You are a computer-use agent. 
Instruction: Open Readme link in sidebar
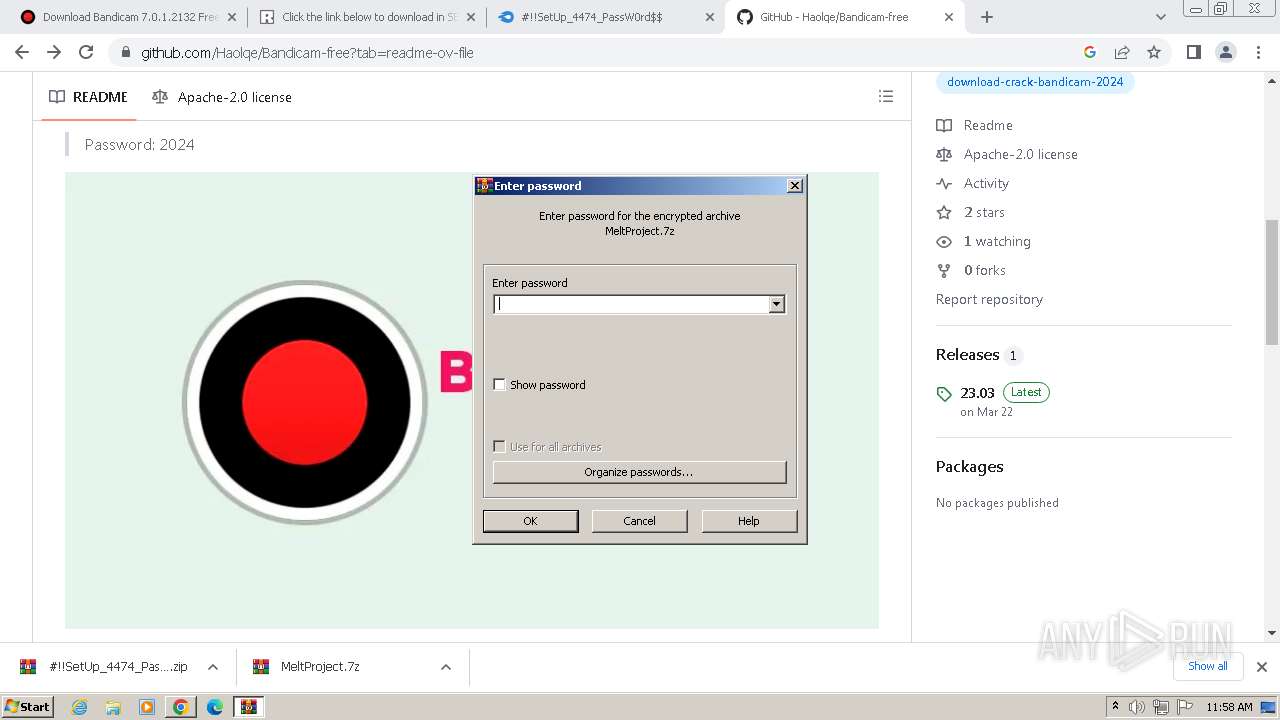975,125
